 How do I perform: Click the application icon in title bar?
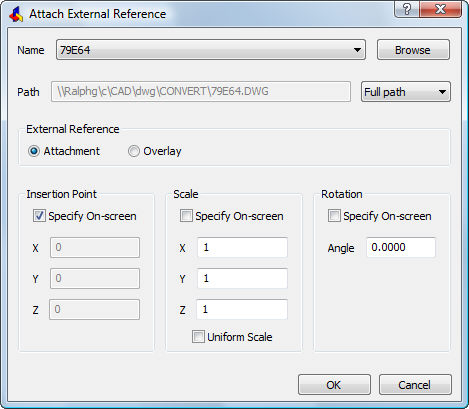[16, 14]
